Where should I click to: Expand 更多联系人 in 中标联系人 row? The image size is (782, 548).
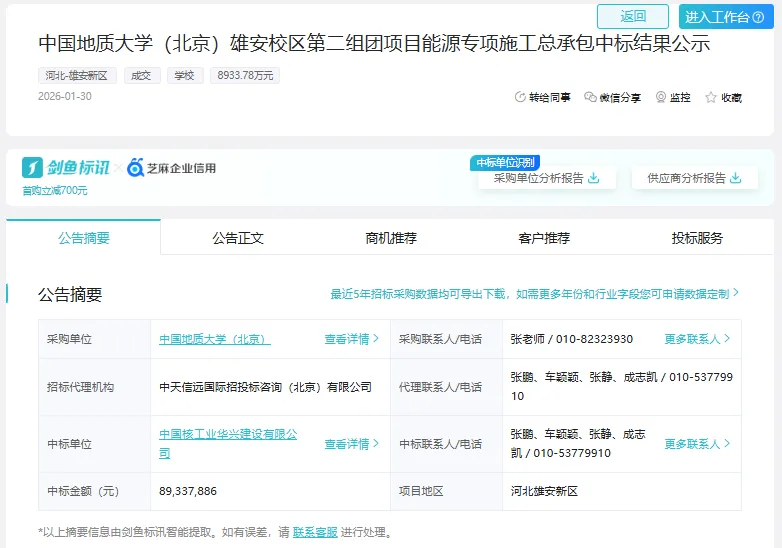click(x=697, y=444)
